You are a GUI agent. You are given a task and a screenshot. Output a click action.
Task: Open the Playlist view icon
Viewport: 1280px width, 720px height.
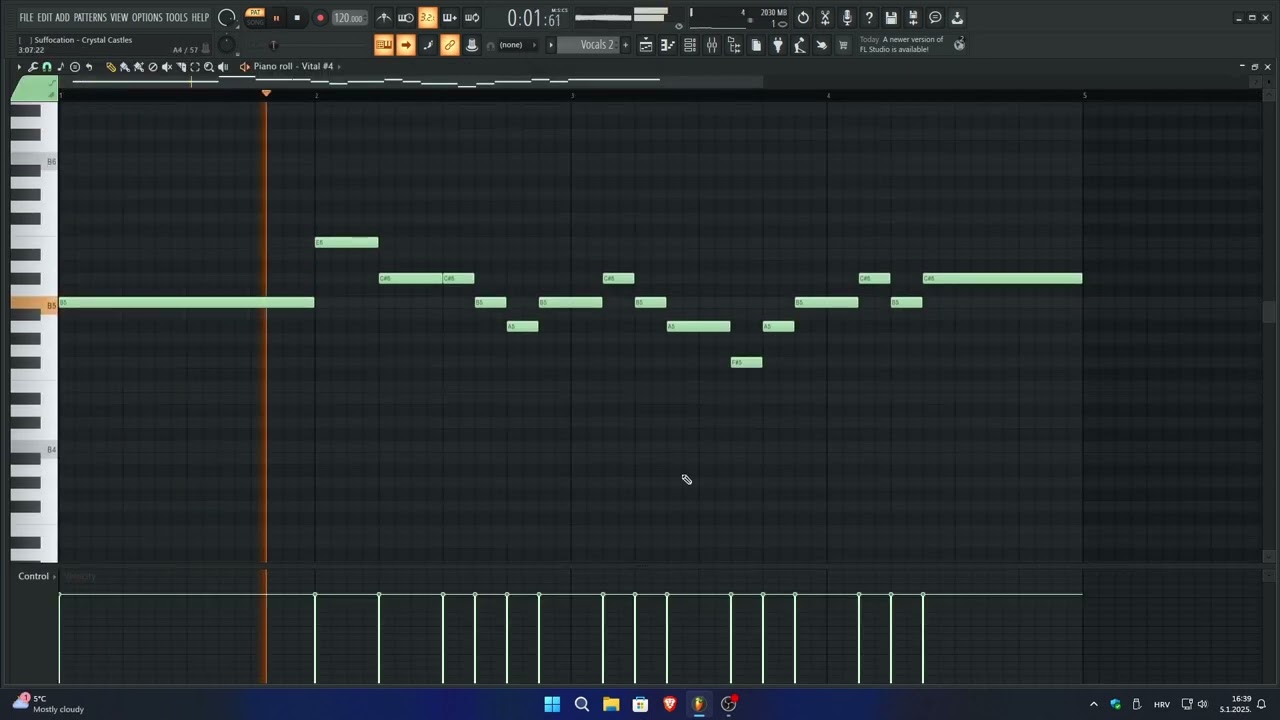click(x=646, y=45)
